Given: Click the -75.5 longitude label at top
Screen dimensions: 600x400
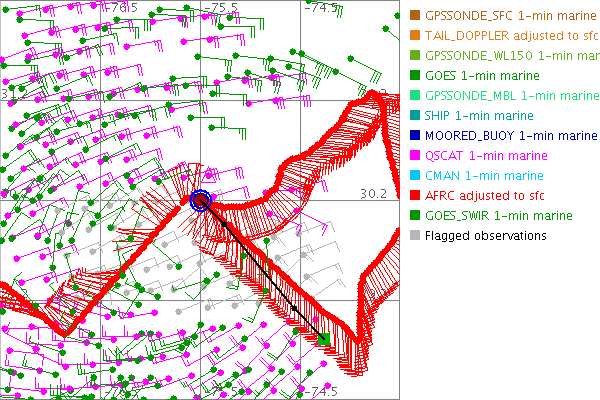Looking at the screenshot, I should click(x=222, y=7).
